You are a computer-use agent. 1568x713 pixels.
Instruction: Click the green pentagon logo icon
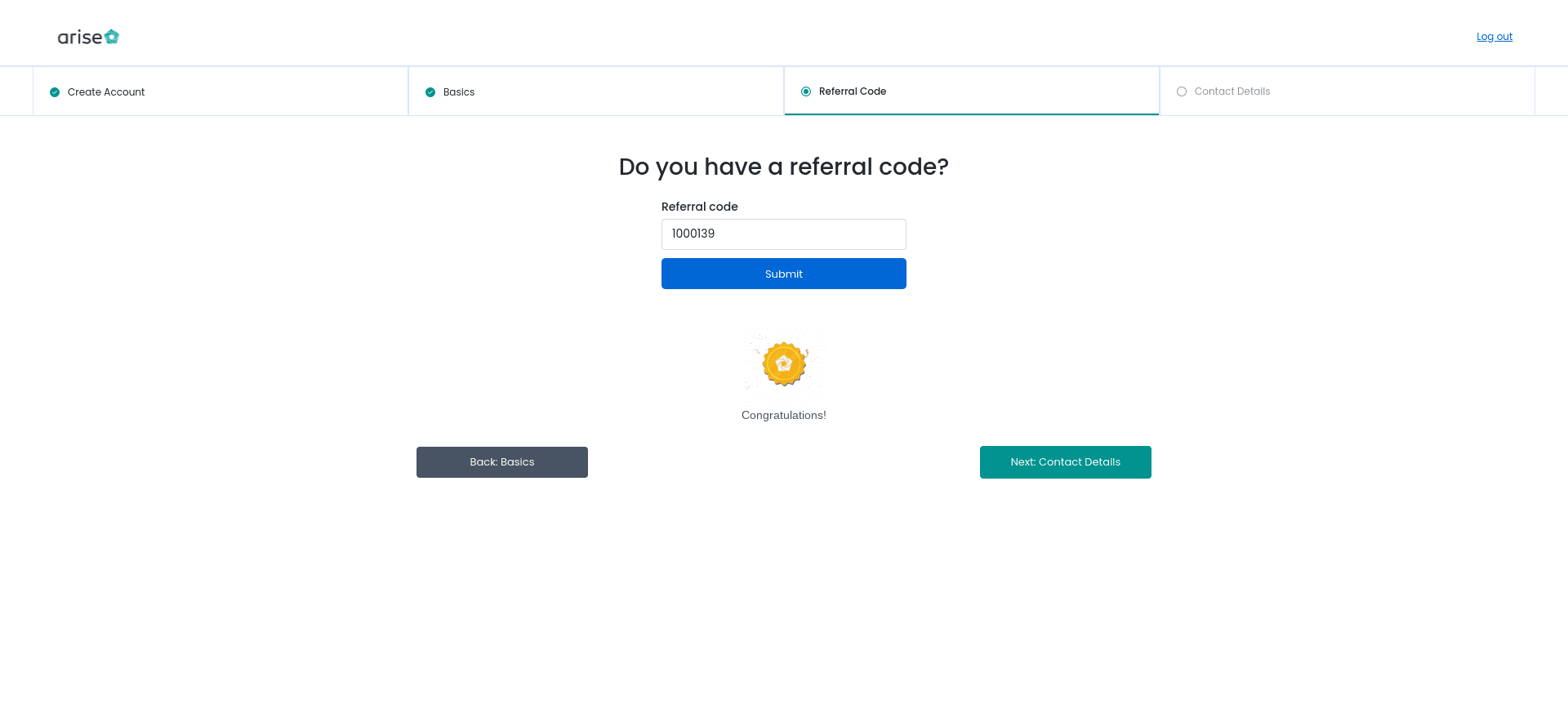tap(112, 37)
